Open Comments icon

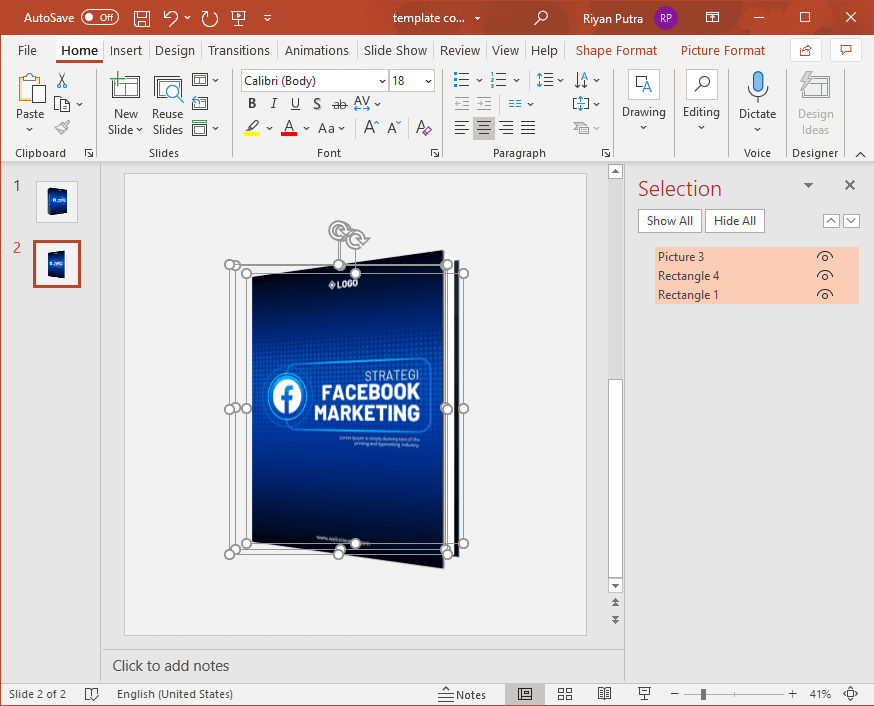pyautogui.click(x=846, y=51)
